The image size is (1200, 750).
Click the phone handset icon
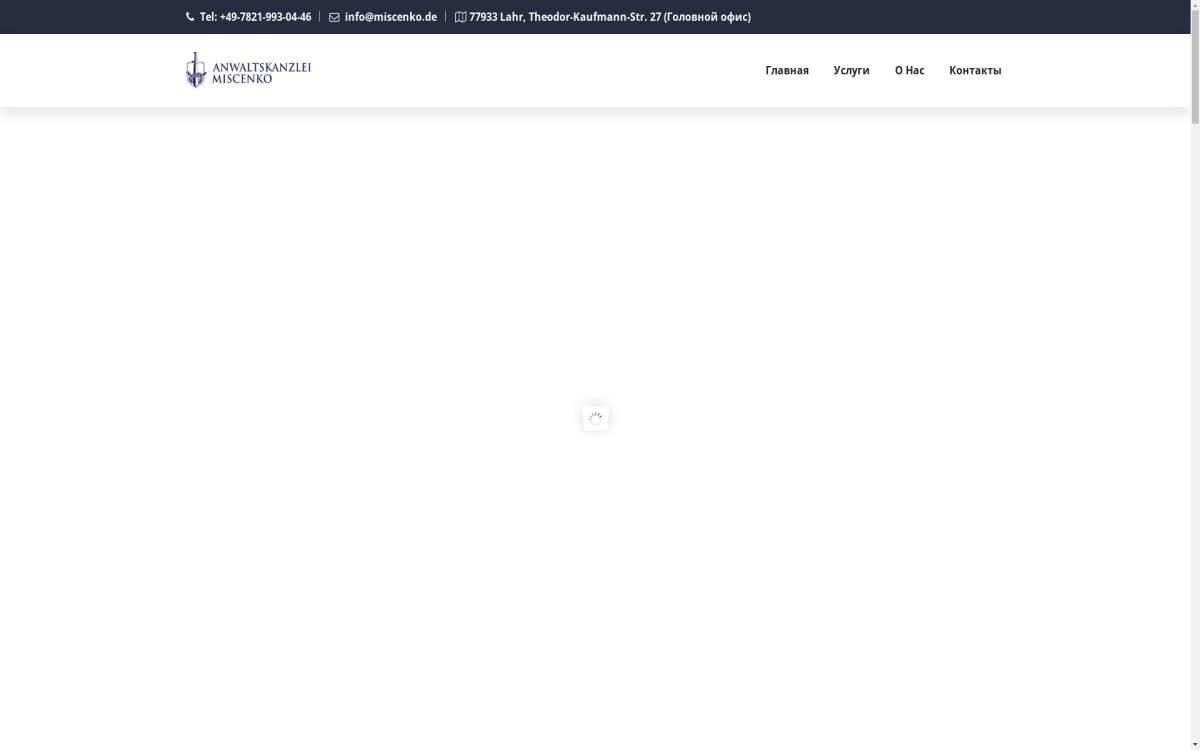click(x=190, y=17)
